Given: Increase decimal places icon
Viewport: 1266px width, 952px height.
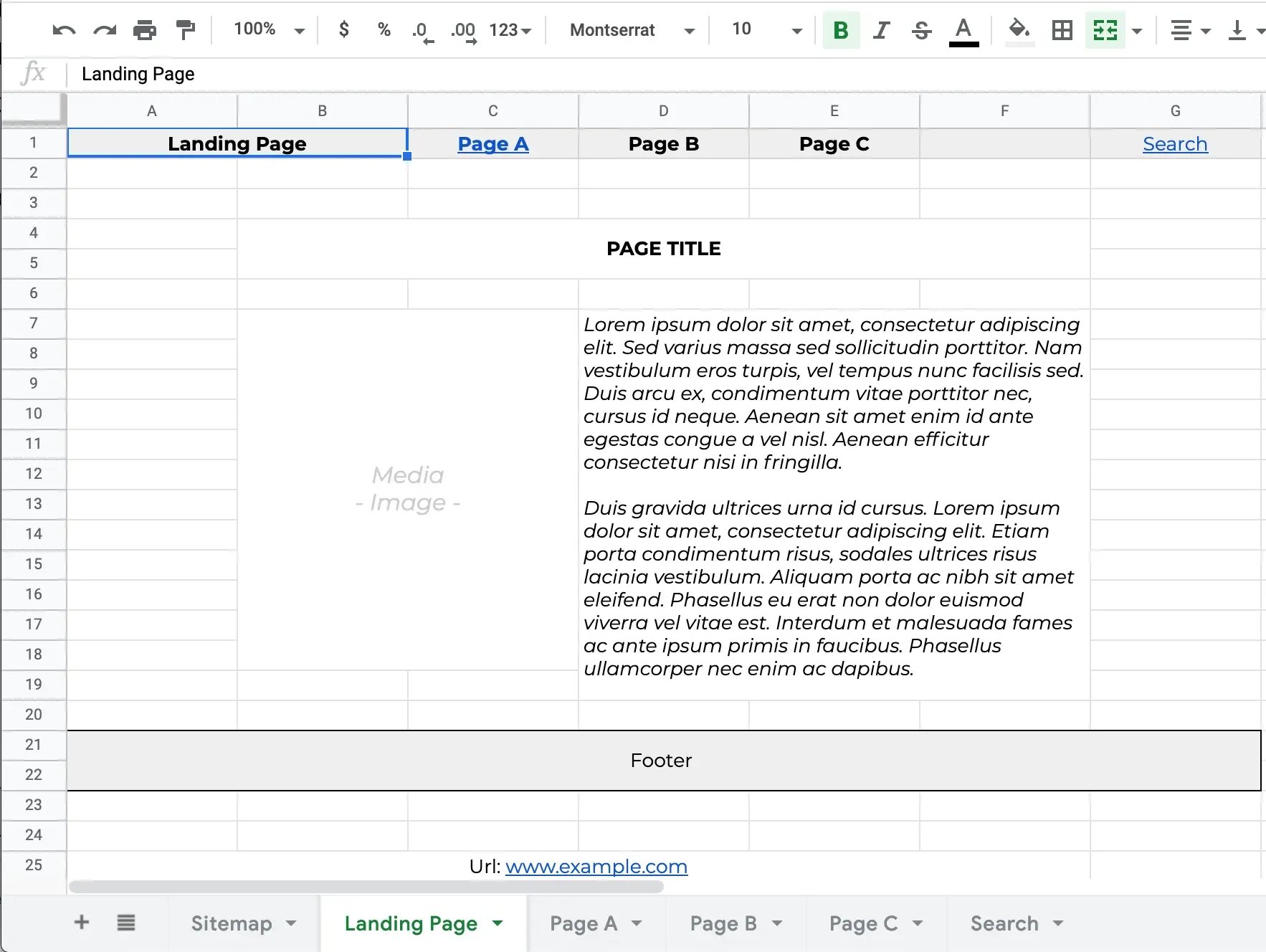Looking at the screenshot, I should pyautogui.click(x=464, y=31).
